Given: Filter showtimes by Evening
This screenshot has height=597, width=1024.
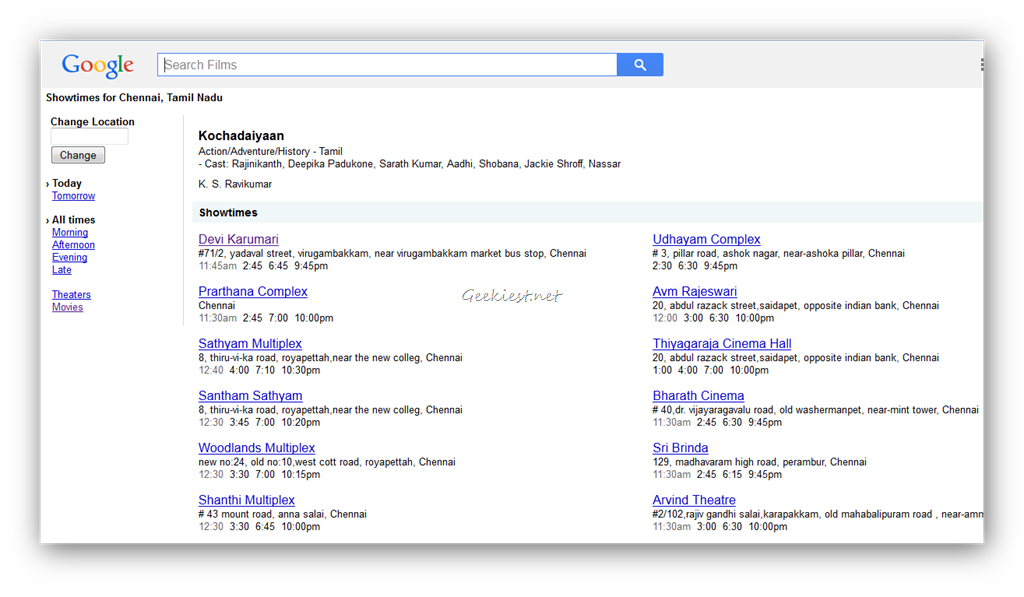Looking at the screenshot, I should click(69, 258).
